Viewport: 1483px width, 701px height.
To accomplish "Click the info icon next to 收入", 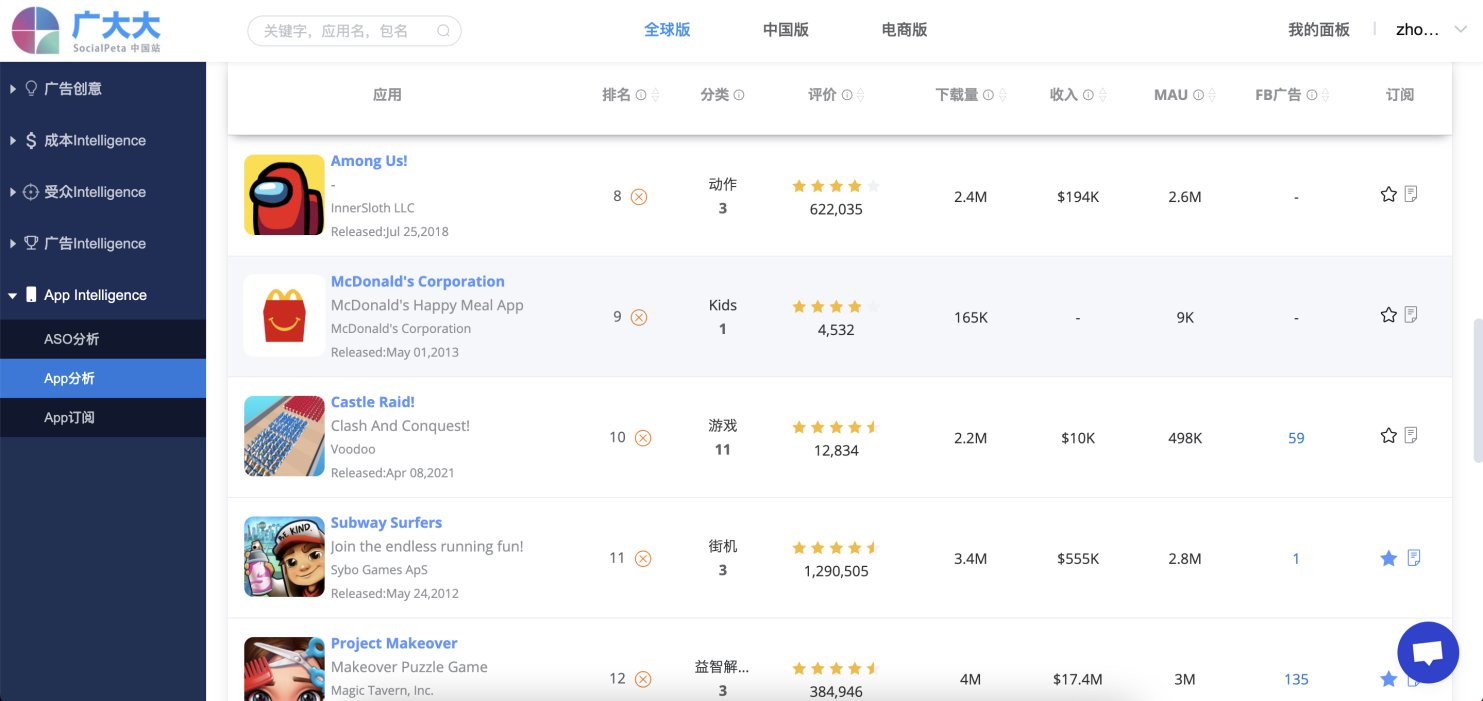I will point(1088,95).
